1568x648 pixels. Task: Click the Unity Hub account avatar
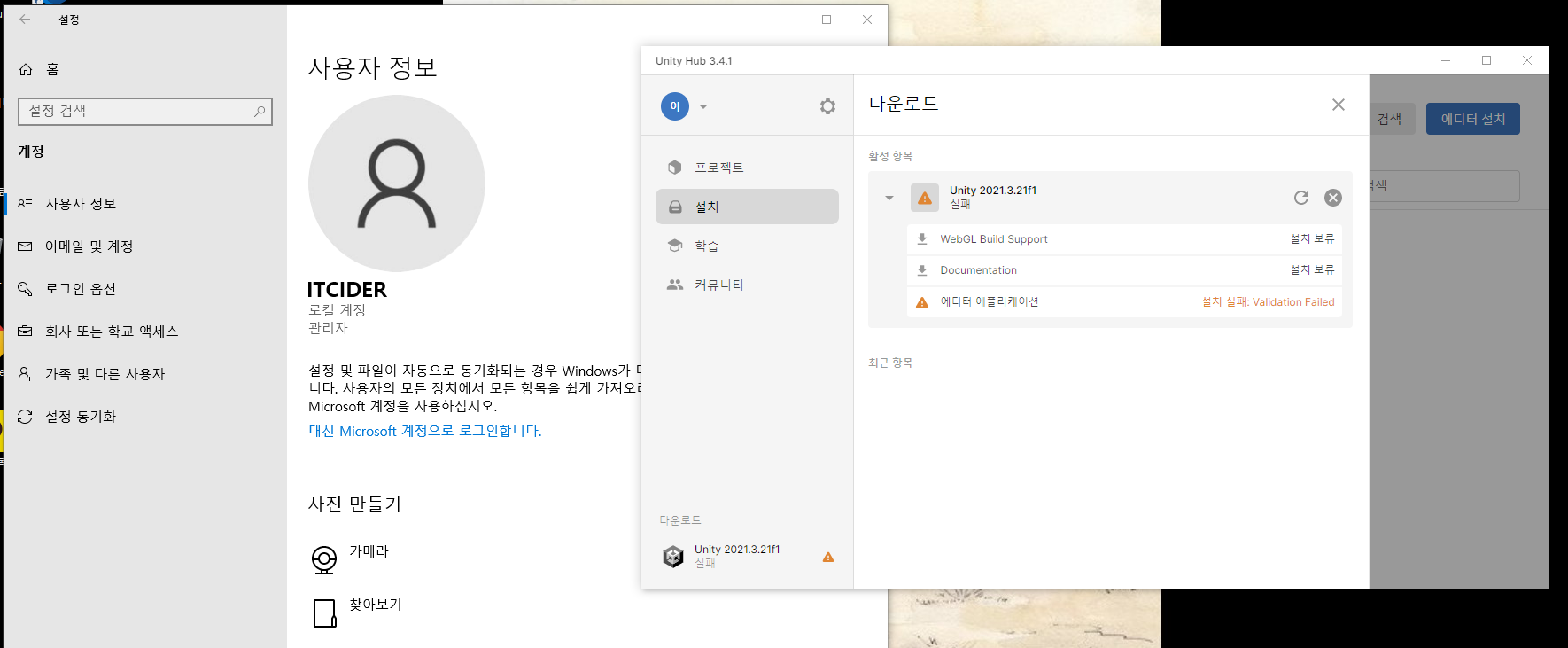pyautogui.click(x=675, y=106)
